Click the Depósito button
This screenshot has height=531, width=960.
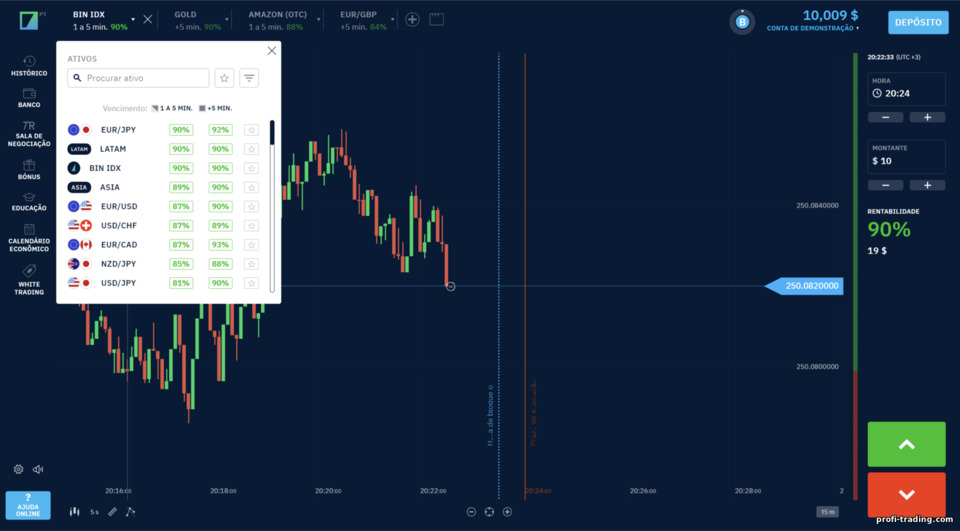(x=918, y=22)
